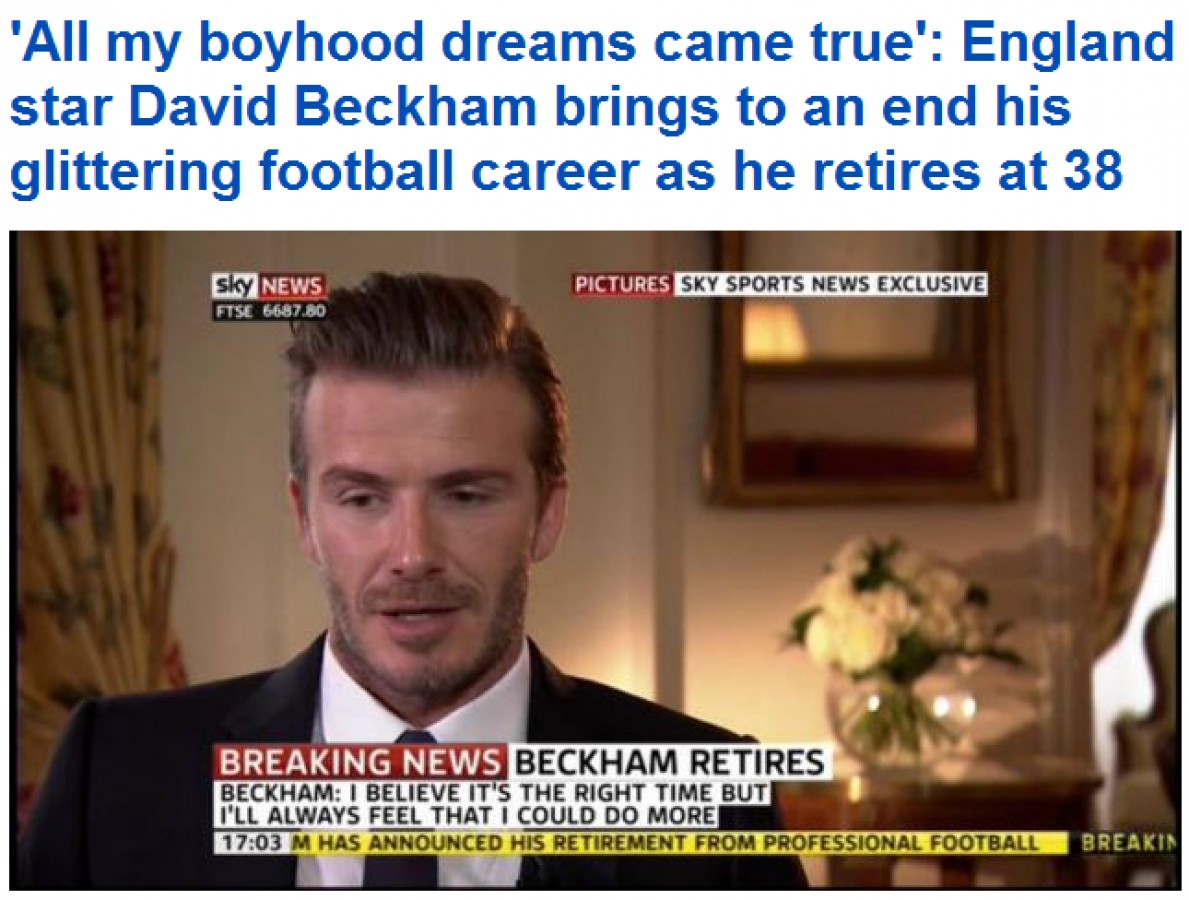Click the 17:03 time stamp

[251, 842]
